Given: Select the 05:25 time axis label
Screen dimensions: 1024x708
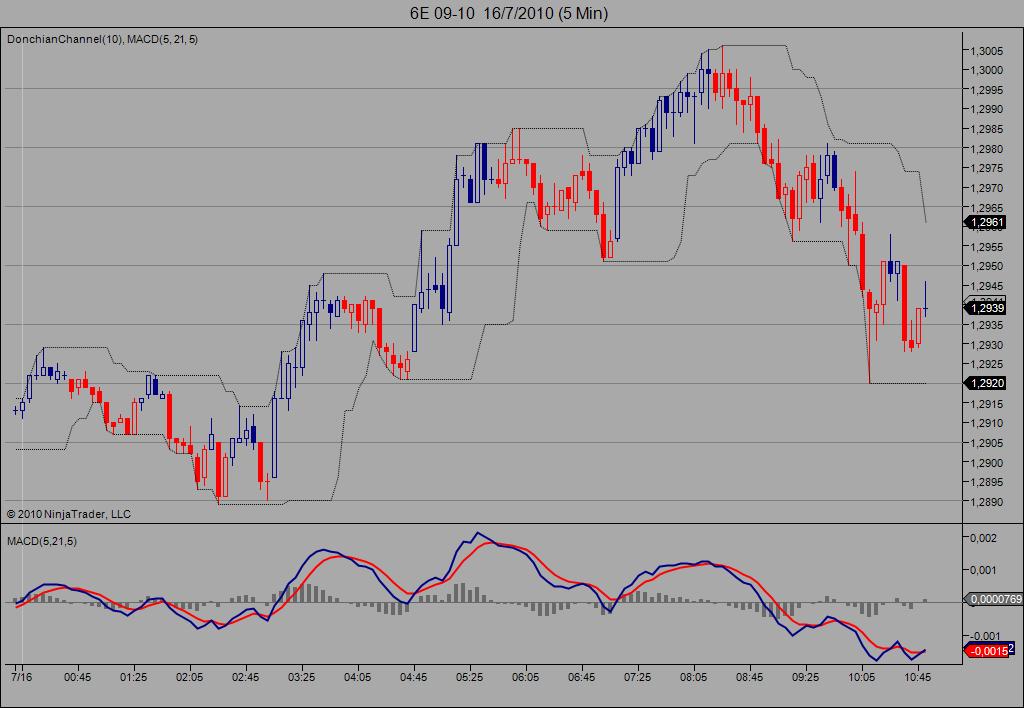Looking at the screenshot, I should click(470, 677).
